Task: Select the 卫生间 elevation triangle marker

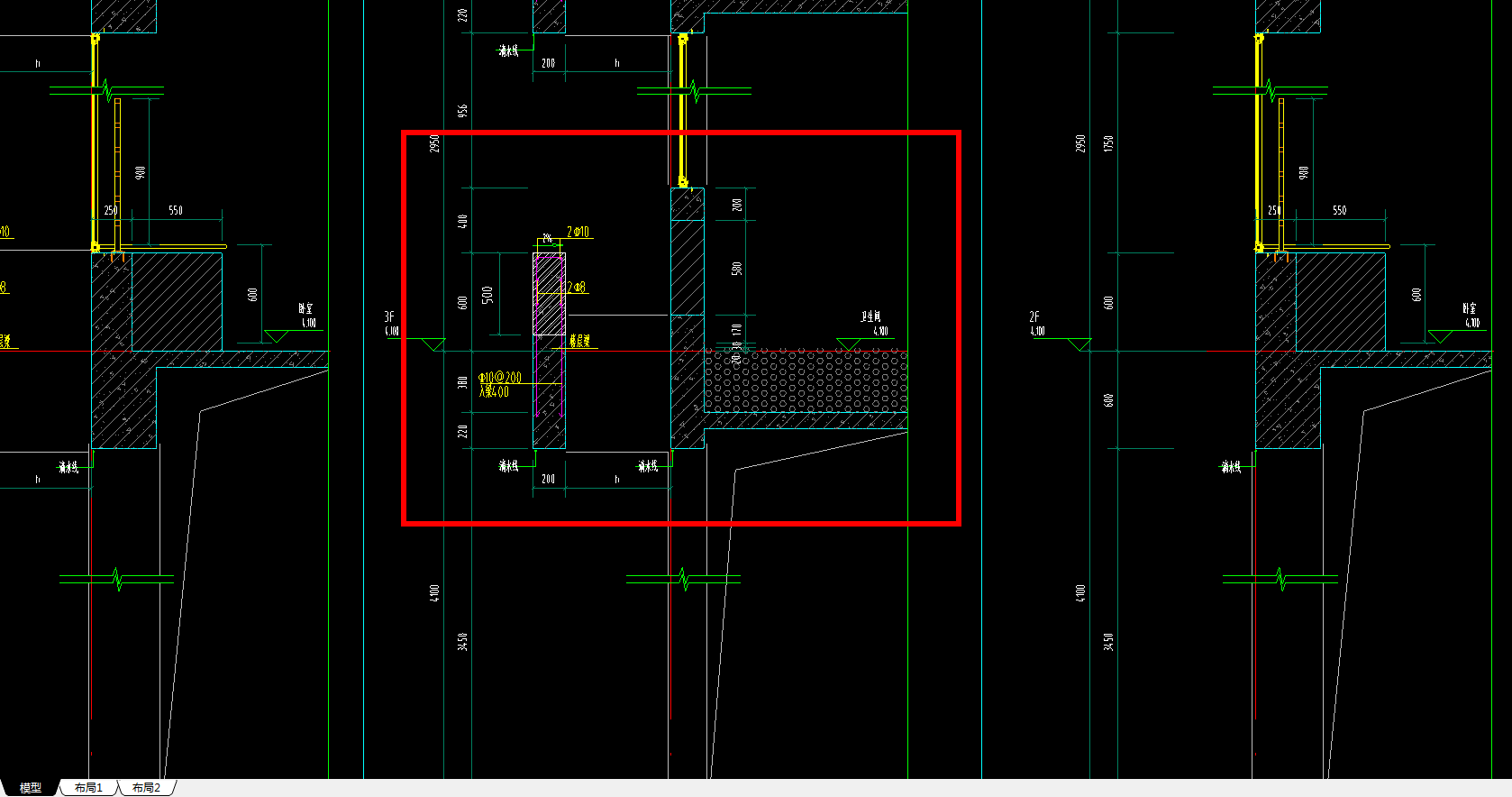Action: coord(848,344)
